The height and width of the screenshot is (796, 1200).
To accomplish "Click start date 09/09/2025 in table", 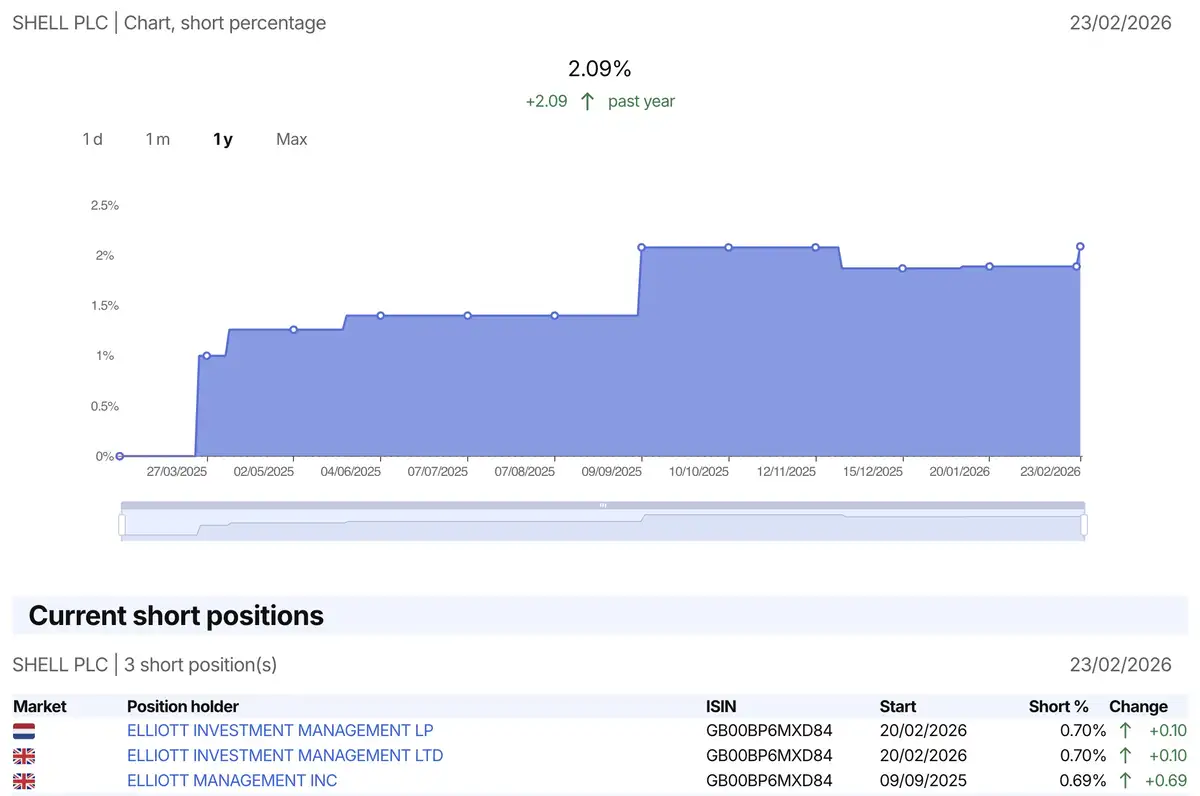I will (x=923, y=780).
